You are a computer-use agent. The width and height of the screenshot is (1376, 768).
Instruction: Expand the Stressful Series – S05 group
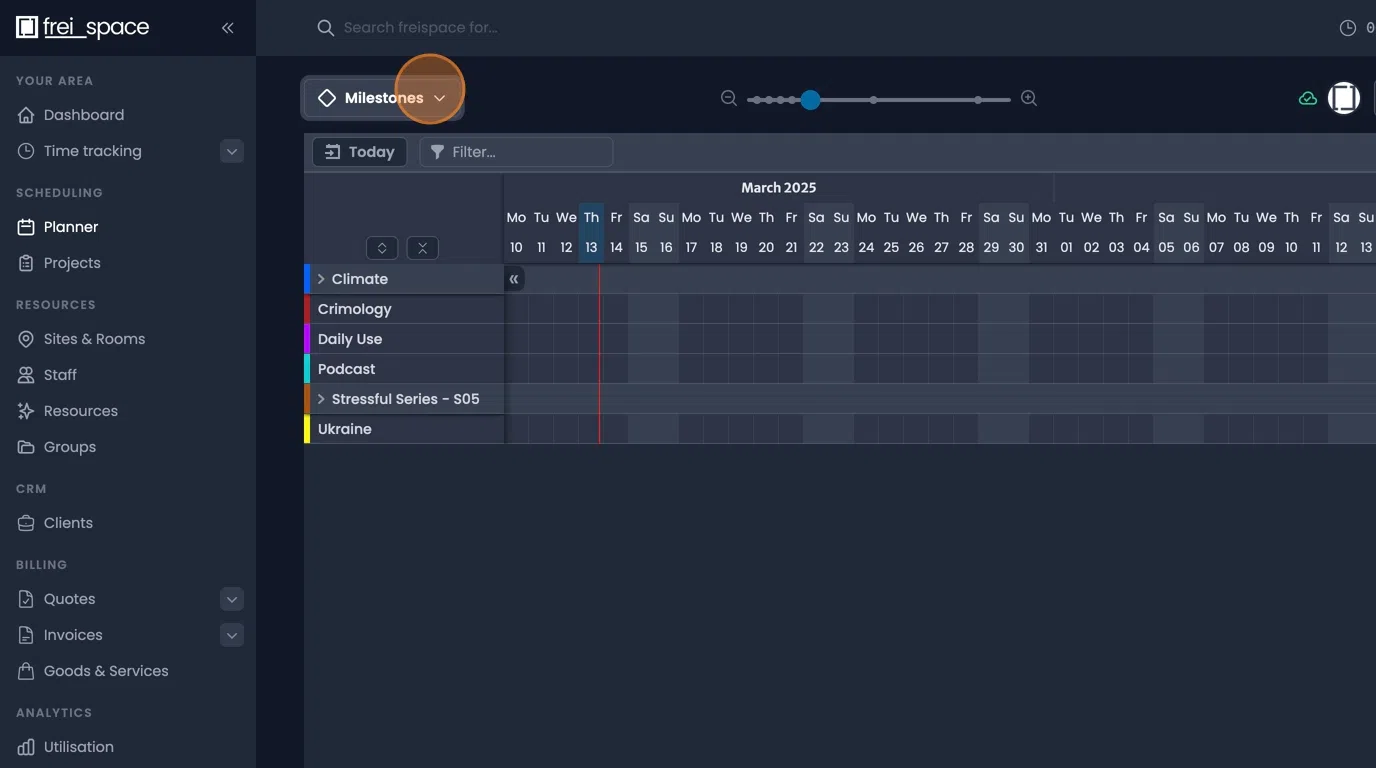[x=320, y=398]
